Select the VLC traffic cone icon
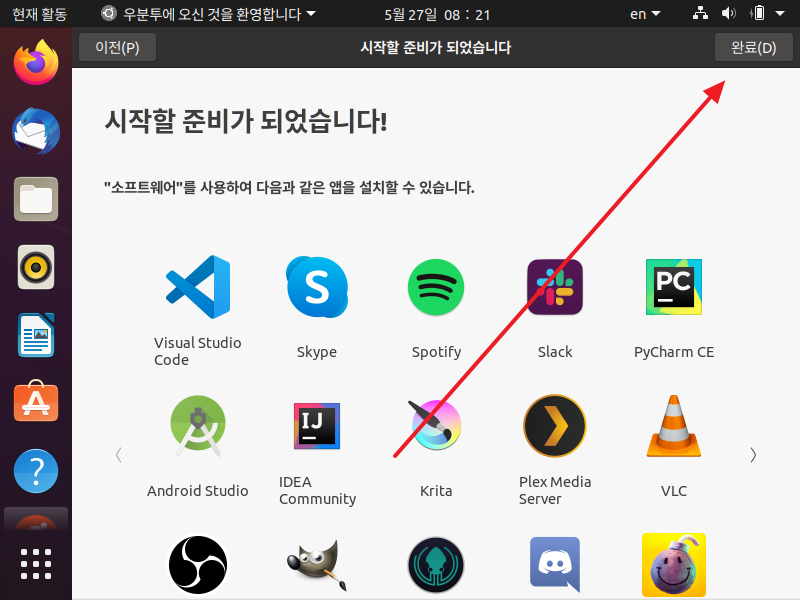This screenshot has height=600, width=800. click(673, 426)
